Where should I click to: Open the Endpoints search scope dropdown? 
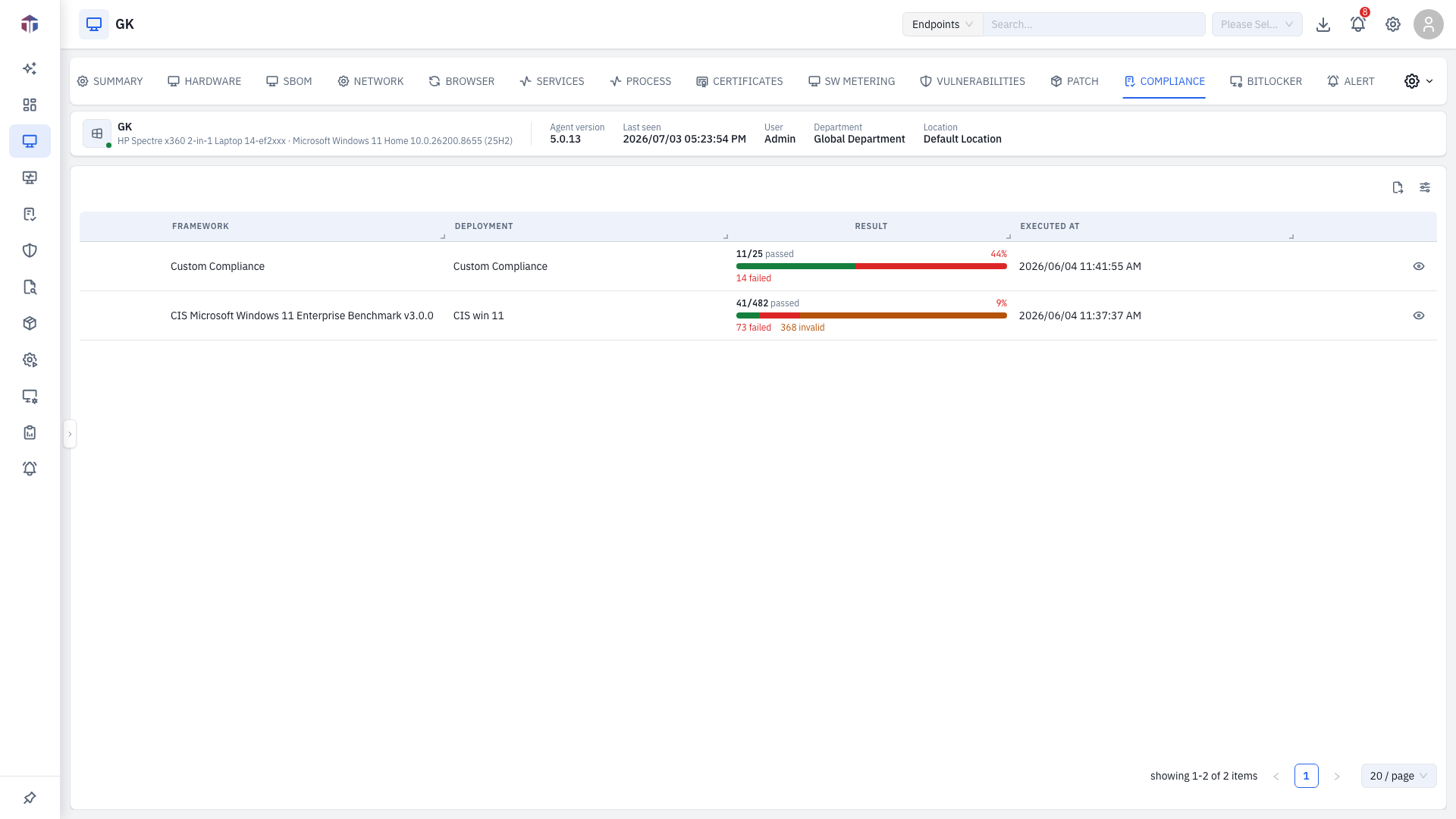point(943,24)
